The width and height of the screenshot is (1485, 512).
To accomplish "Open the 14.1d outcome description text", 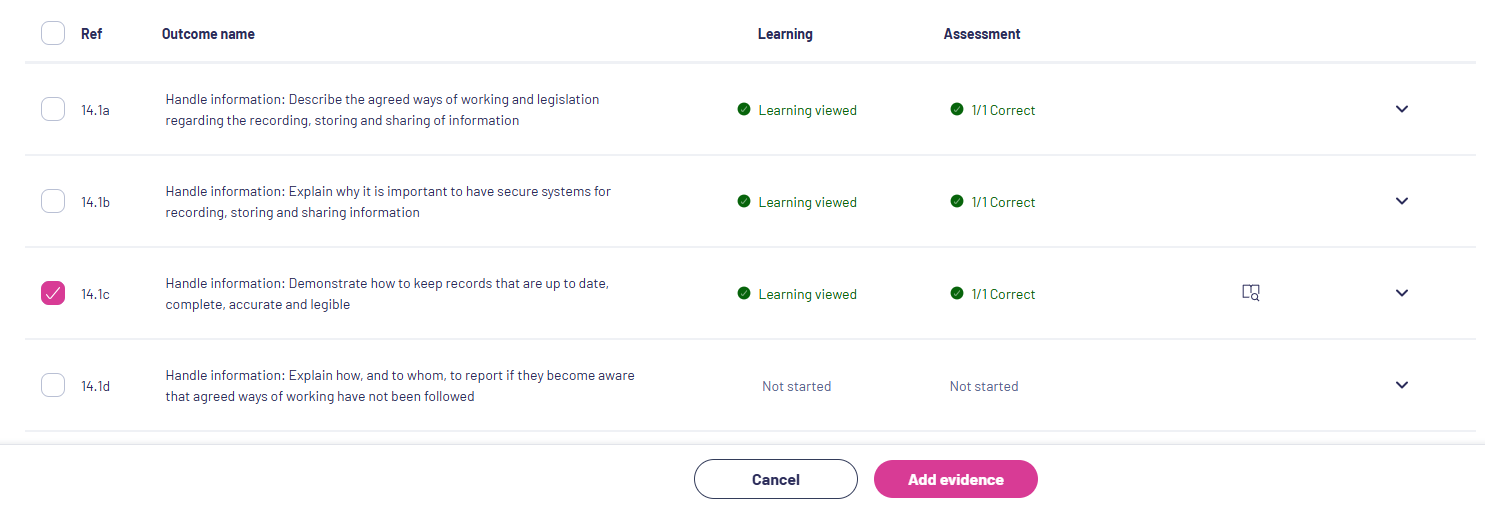I will [x=400, y=386].
